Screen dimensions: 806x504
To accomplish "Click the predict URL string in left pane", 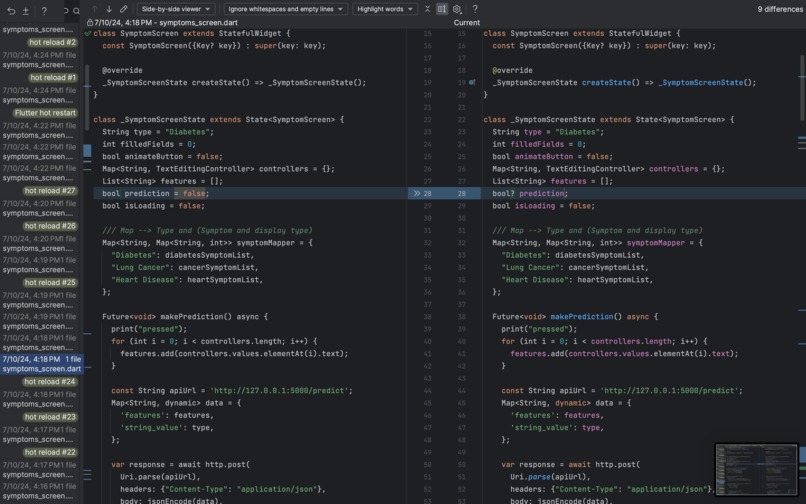I will pos(279,391).
